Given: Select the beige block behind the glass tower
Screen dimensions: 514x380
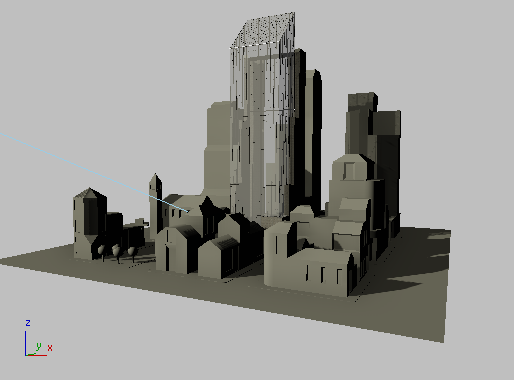Looking at the screenshot, I should pos(217,150).
